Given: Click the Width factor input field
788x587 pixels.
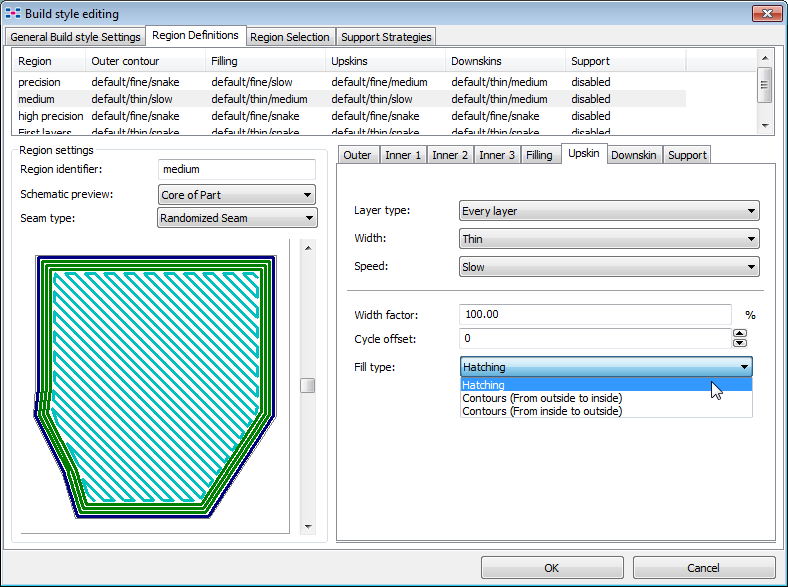Looking at the screenshot, I should (x=594, y=314).
